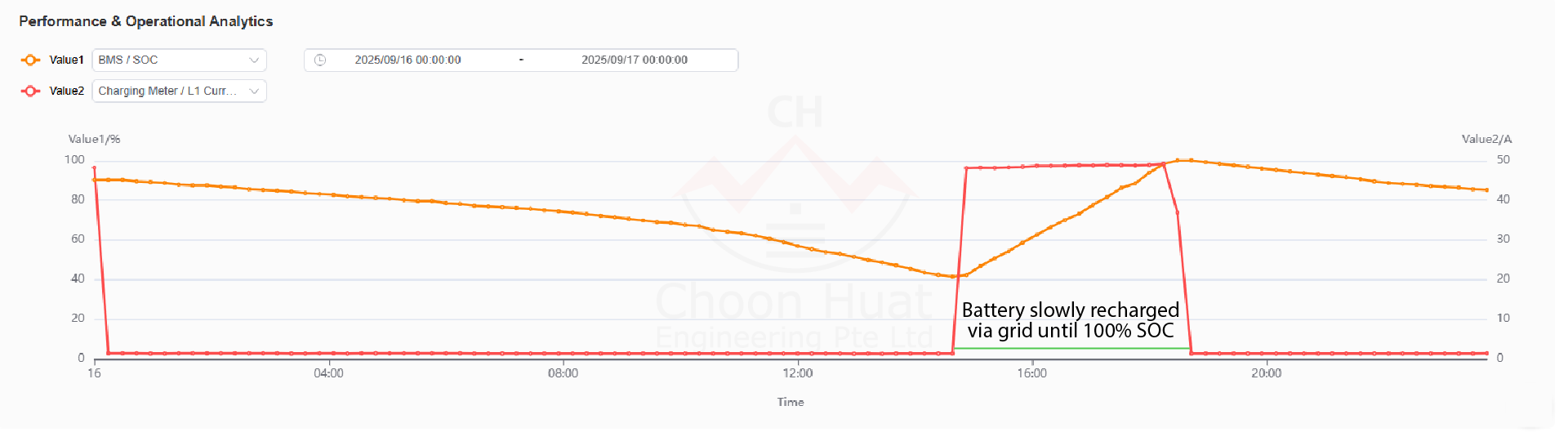Edit the start date 2025/09/16 00:00:00 field
Image resolution: width=1568 pixels, height=437 pixels.
click(408, 60)
